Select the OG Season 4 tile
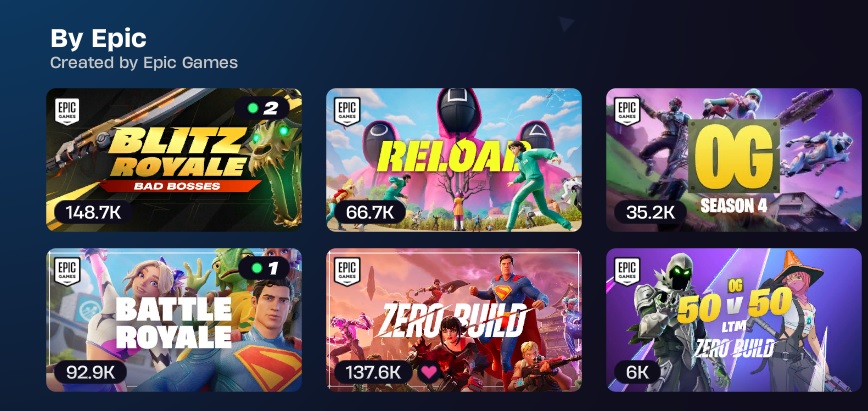 coord(734,160)
